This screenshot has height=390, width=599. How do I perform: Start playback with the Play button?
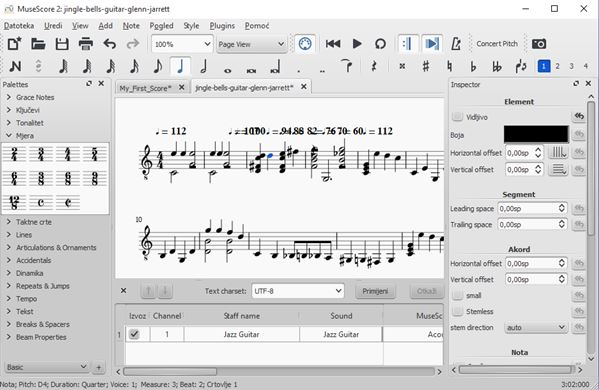pyautogui.click(x=357, y=44)
